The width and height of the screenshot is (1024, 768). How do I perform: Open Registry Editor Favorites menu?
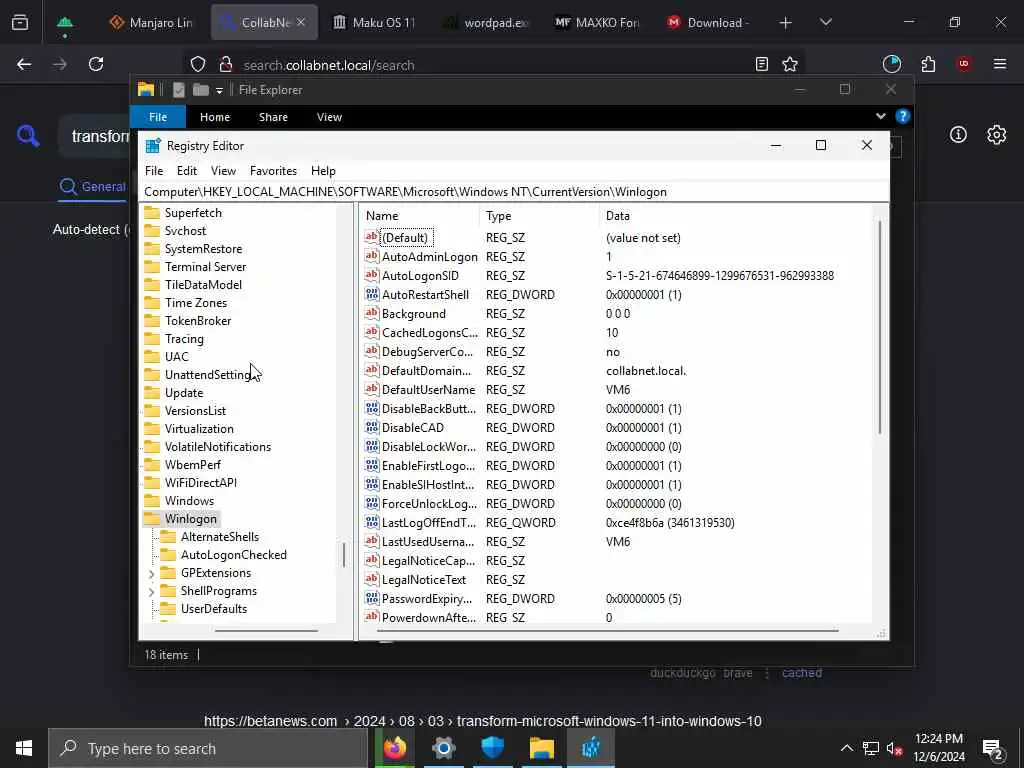(x=273, y=170)
